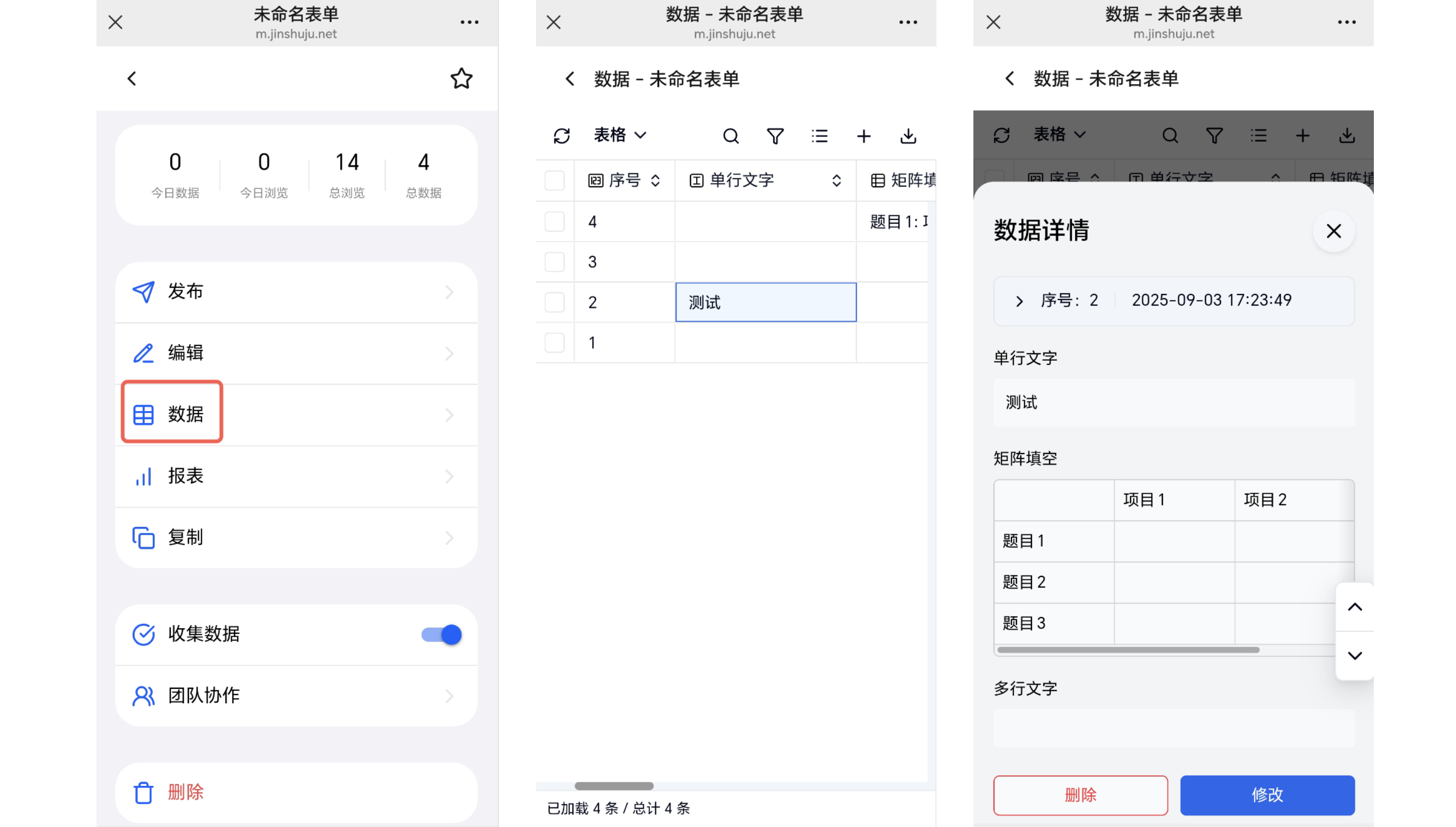Screen dimensions: 1456x827
Task: Open list settings icon in middle panel toolbar
Action: (819, 136)
